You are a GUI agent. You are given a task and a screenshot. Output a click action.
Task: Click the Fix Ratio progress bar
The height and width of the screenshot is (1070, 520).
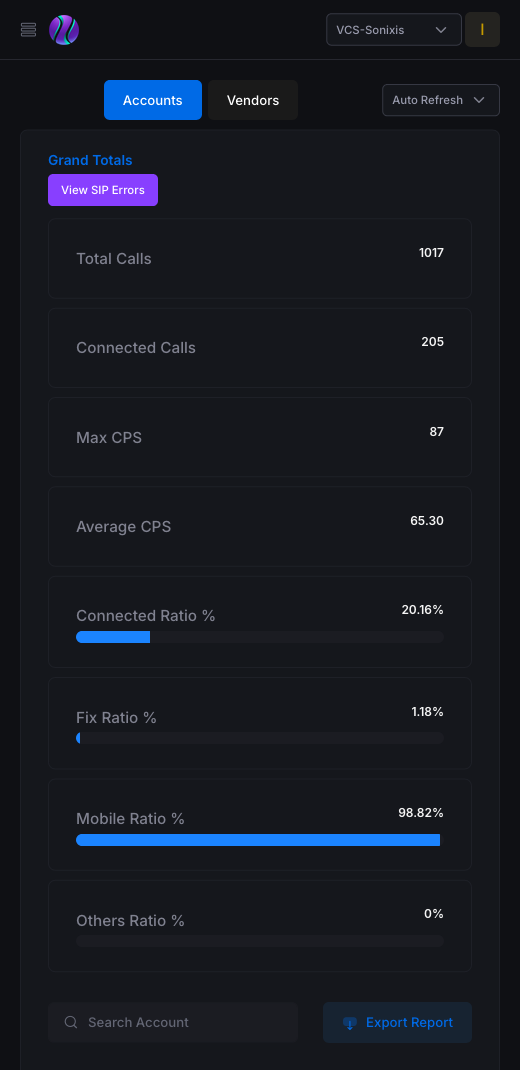pos(260,738)
